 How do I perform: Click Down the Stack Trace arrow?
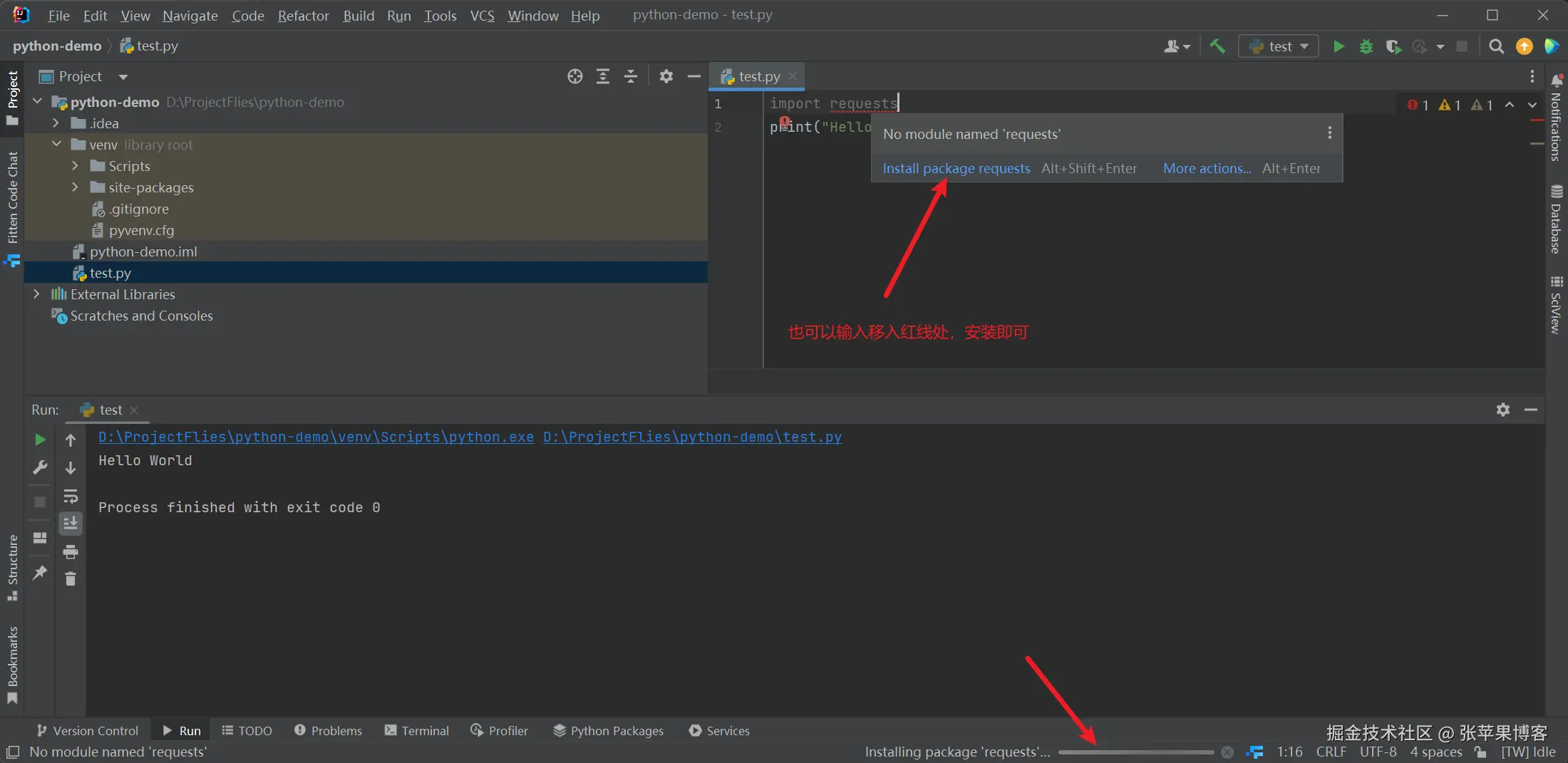pyautogui.click(x=71, y=467)
